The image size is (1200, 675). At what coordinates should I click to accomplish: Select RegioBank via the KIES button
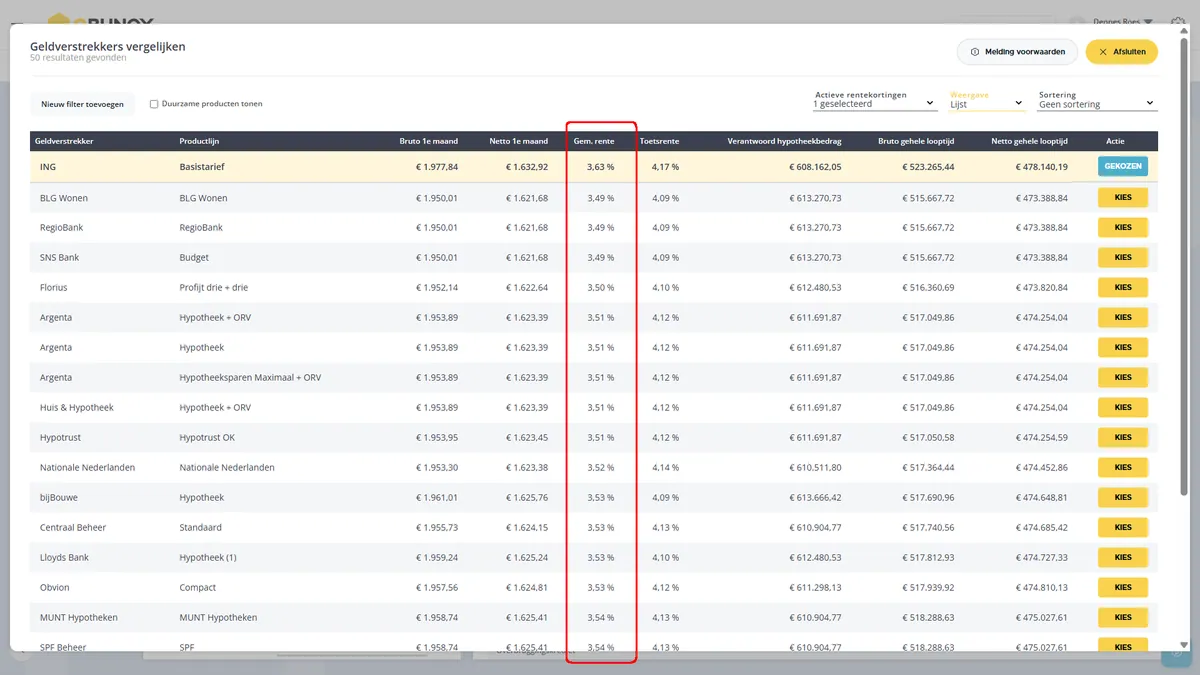tap(1123, 228)
